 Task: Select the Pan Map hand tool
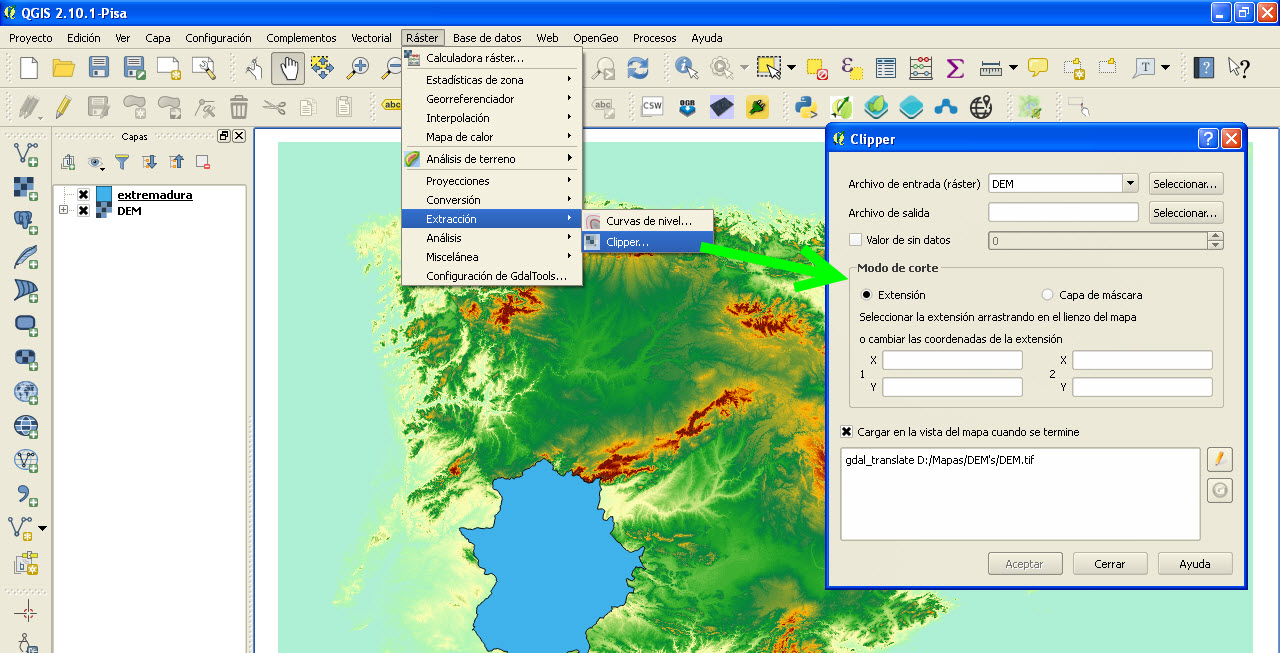(288, 69)
